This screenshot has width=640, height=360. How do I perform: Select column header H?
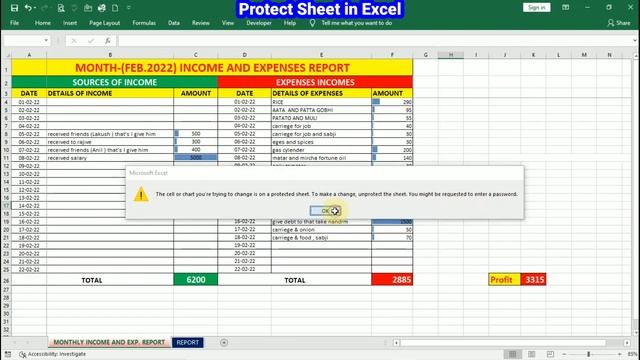point(451,55)
